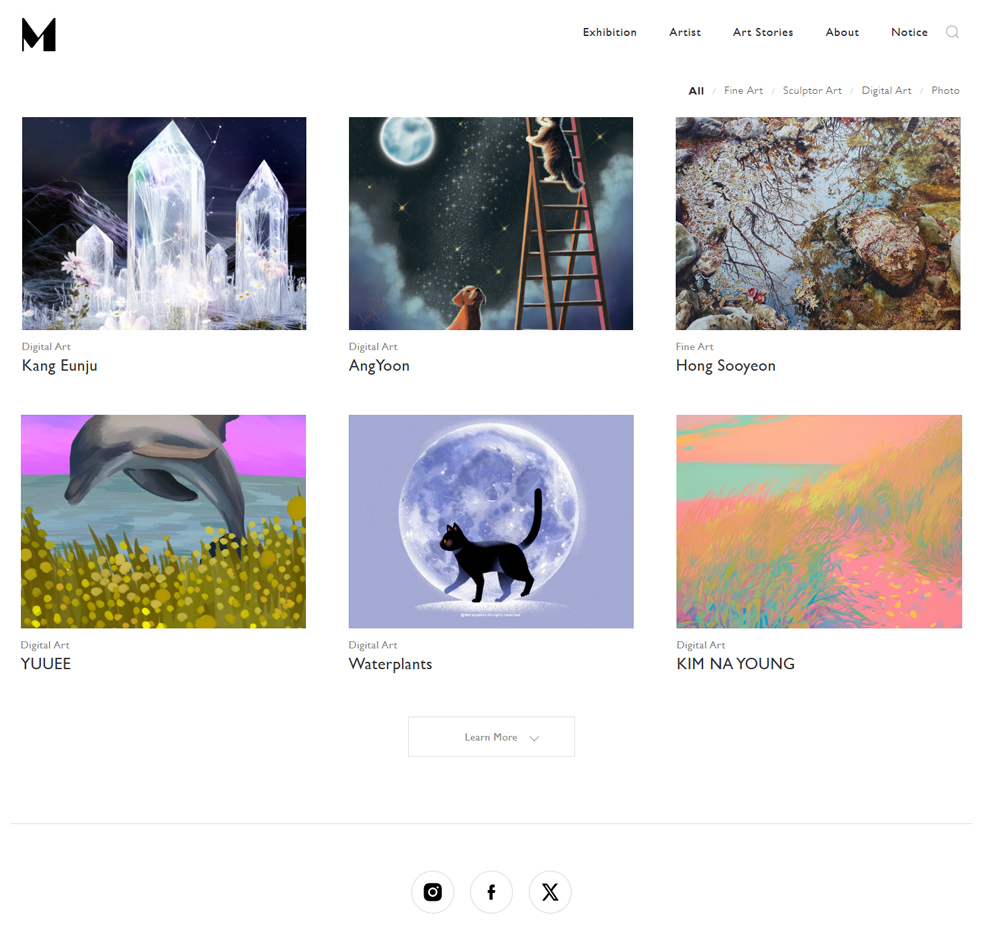The height and width of the screenshot is (927, 984).
Task: Filter artists by Sculptor Art
Action: (812, 90)
